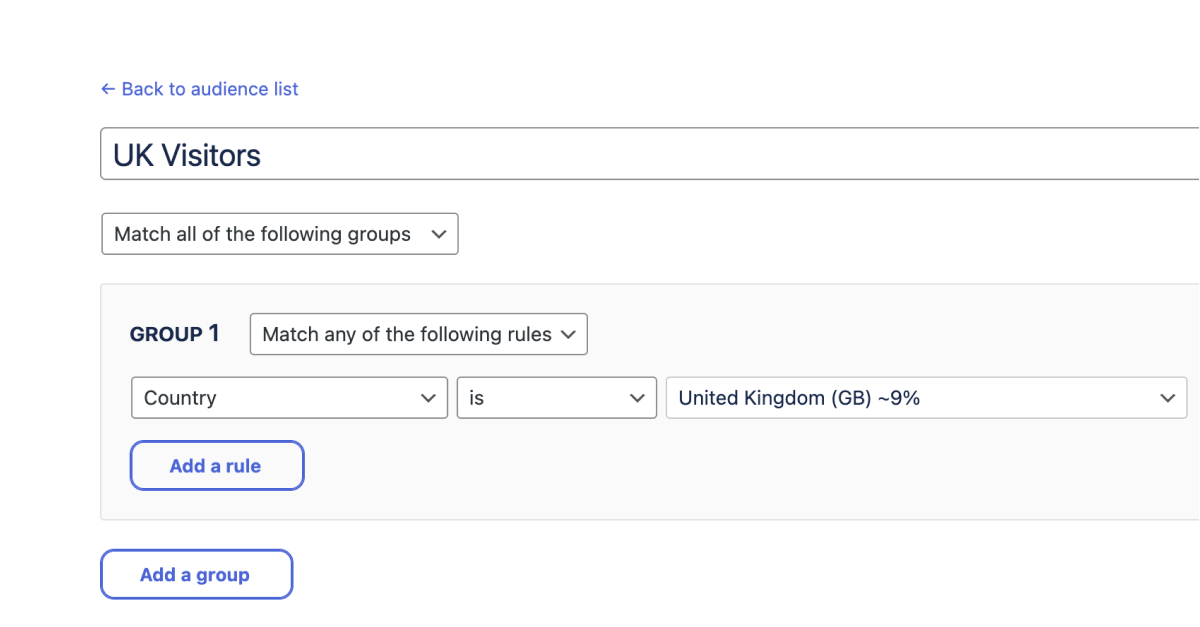The width and height of the screenshot is (1200, 627).
Task: Click the back arrow icon before the audience link
Action: (108, 89)
